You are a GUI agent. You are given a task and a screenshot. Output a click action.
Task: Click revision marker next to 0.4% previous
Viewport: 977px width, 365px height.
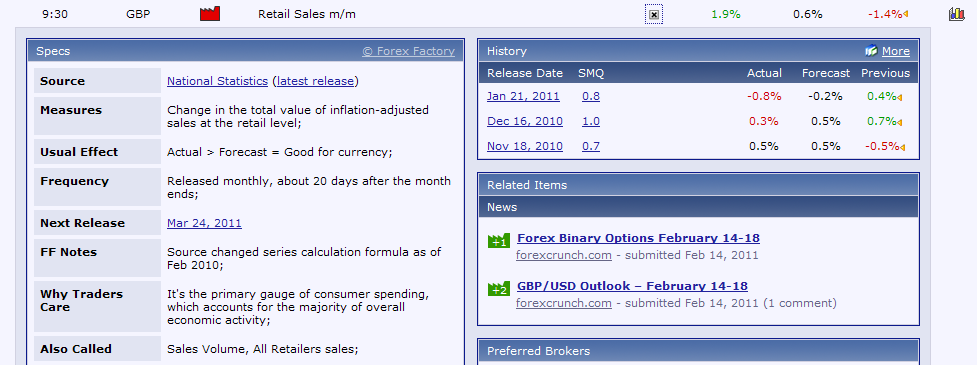tap(900, 97)
